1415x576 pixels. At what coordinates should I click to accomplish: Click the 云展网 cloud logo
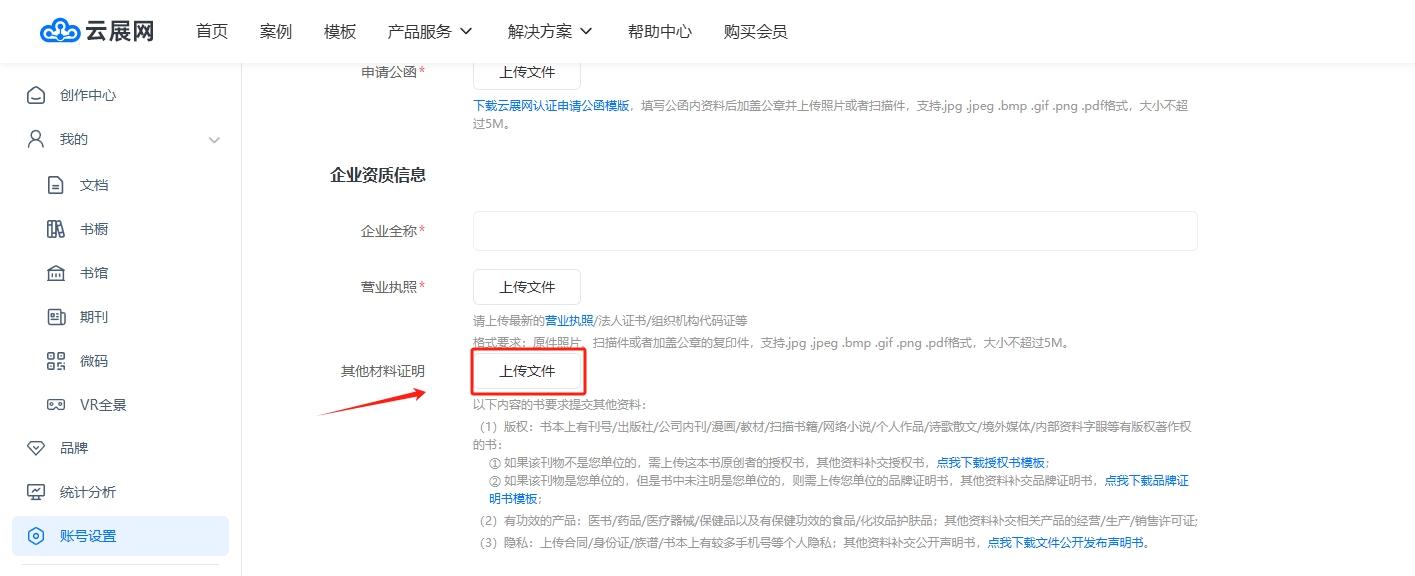60,32
